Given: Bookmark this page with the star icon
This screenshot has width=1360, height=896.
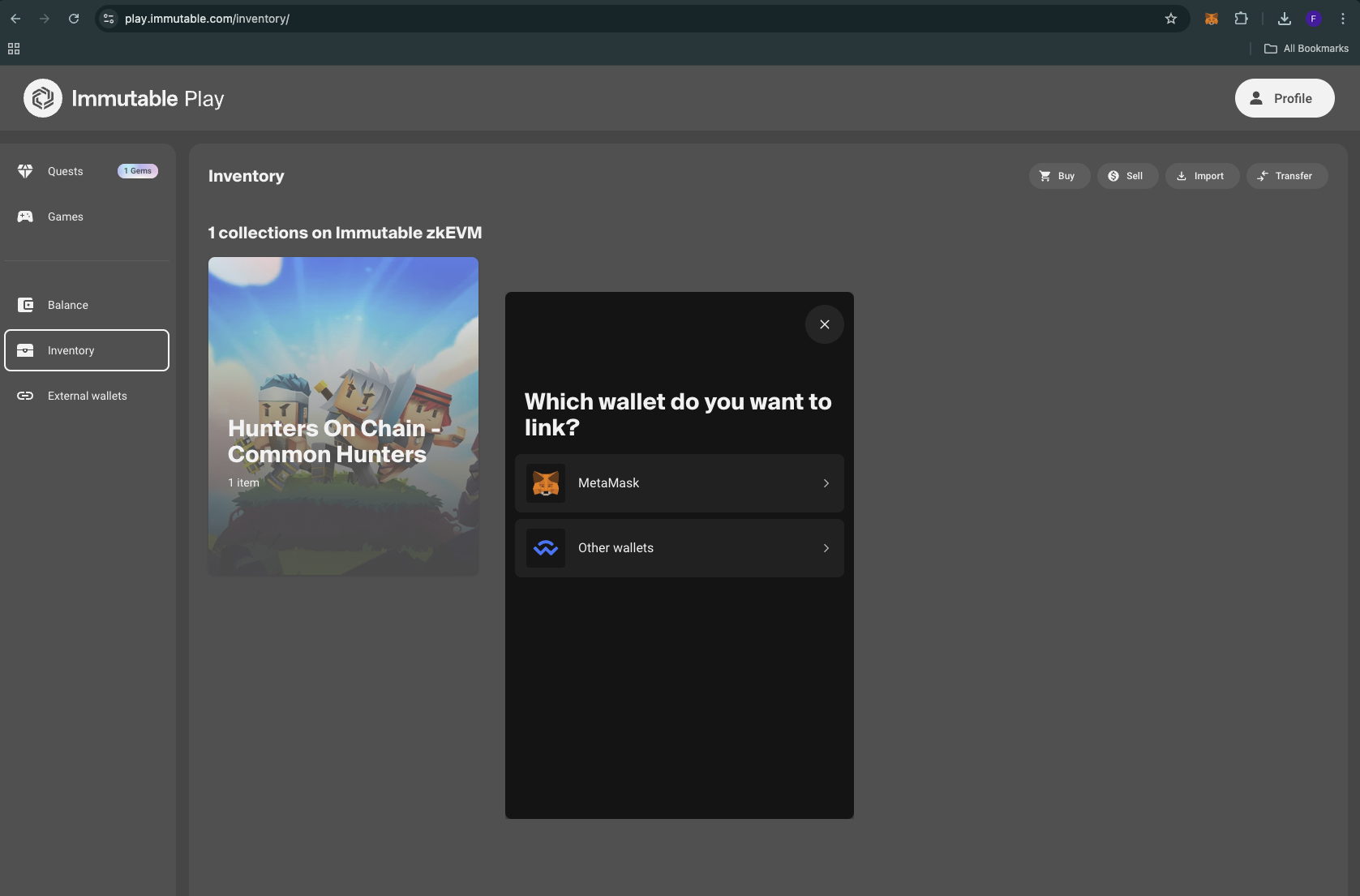Looking at the screenshot, I should [x=1171, y=19].
